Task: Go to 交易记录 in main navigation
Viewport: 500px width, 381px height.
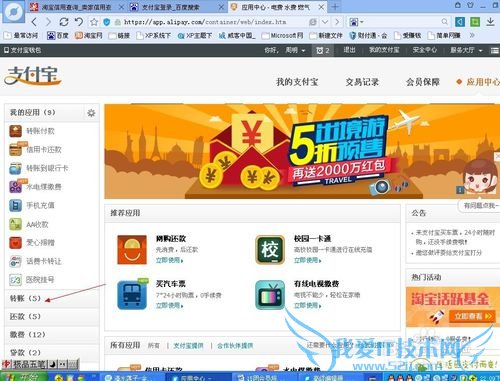Action: click(362, 82)
